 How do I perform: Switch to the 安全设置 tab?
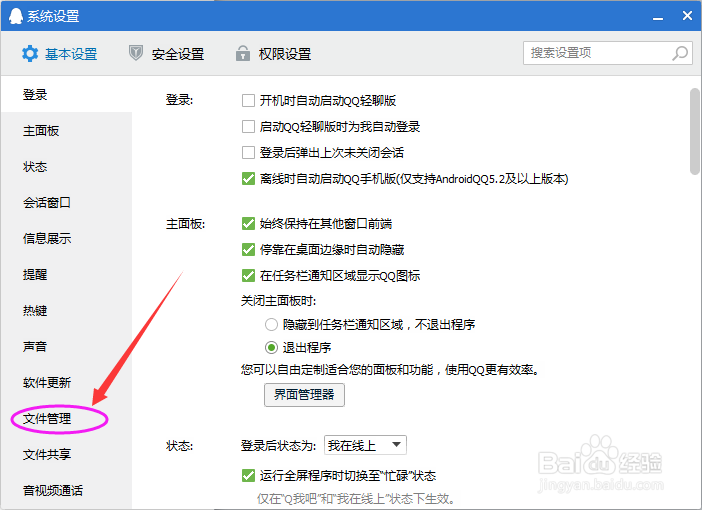coord(167,54)
